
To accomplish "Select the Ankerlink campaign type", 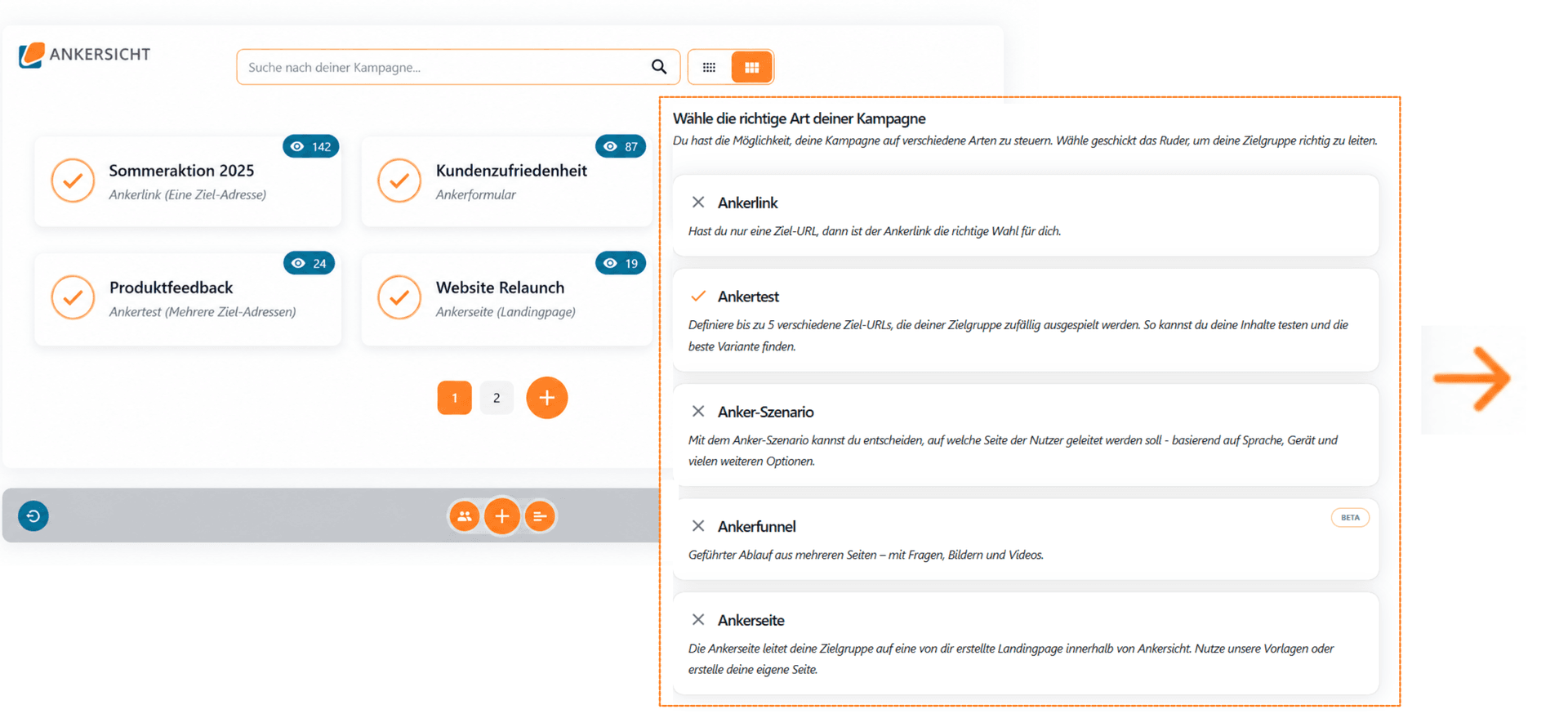I will (1026, 216).
